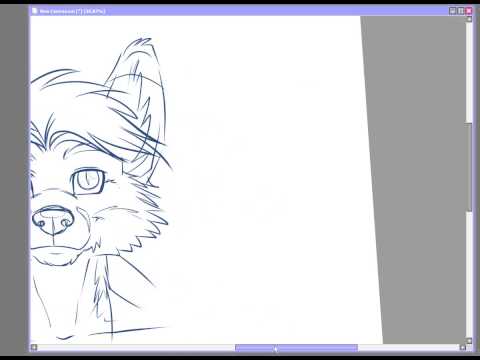Click the canvas window title text
This screenshot has height=360, width=480.
point(72,11)
